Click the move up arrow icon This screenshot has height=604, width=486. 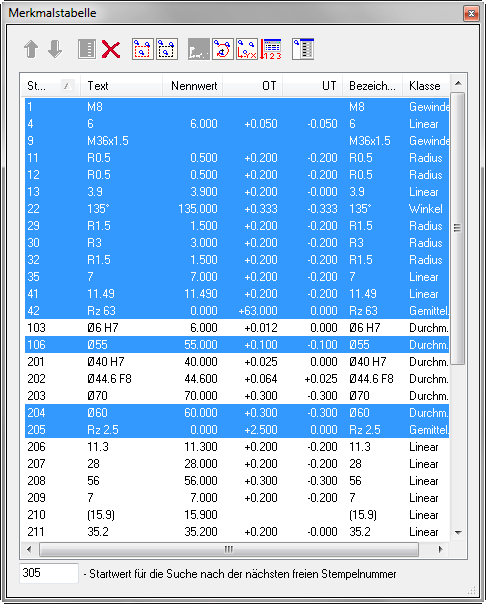[x=31, y=49]
